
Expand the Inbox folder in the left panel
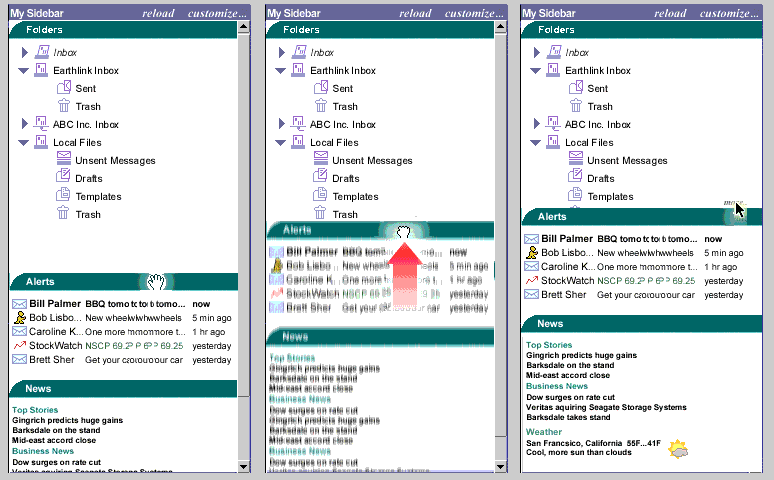pos(24,52)
